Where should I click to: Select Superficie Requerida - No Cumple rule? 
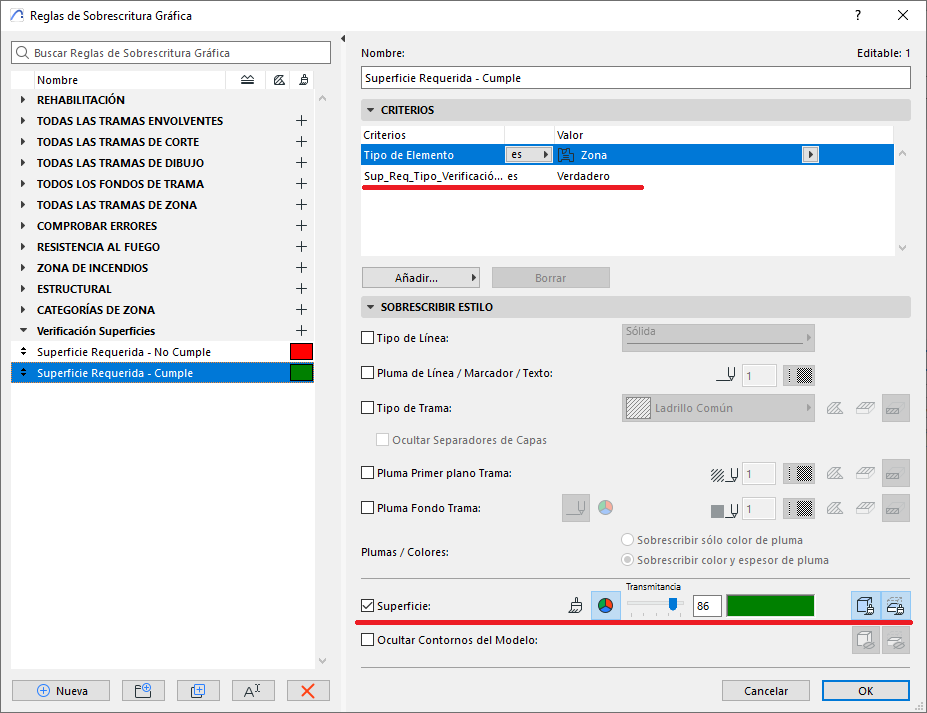[124, 352]
